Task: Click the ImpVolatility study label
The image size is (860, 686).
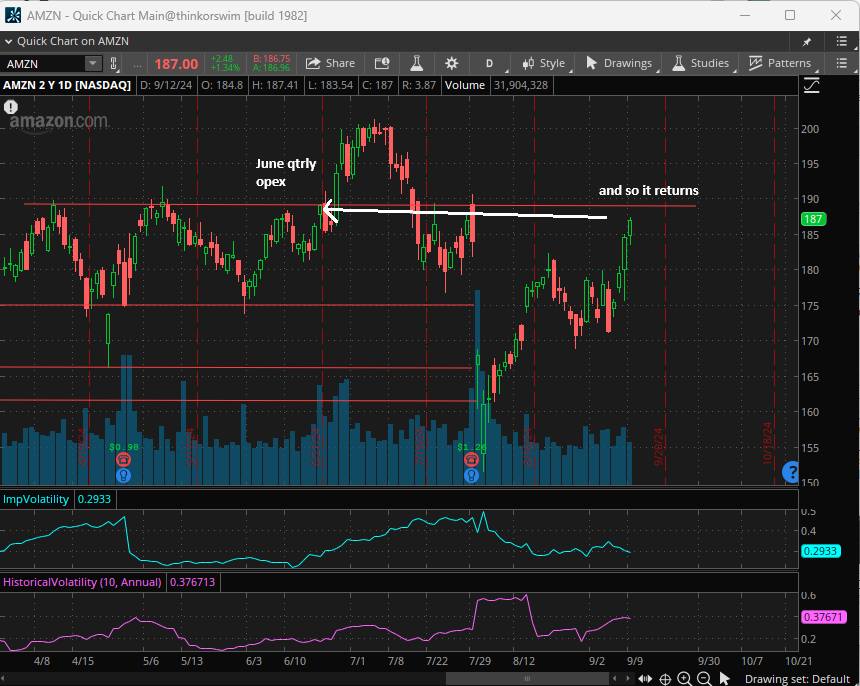Action: 36,500
